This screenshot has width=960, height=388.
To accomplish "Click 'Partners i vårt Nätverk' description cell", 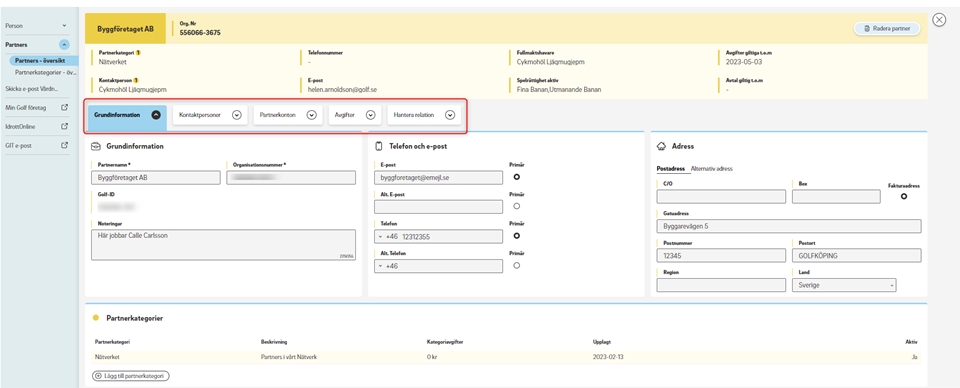I will click(289, 357).
